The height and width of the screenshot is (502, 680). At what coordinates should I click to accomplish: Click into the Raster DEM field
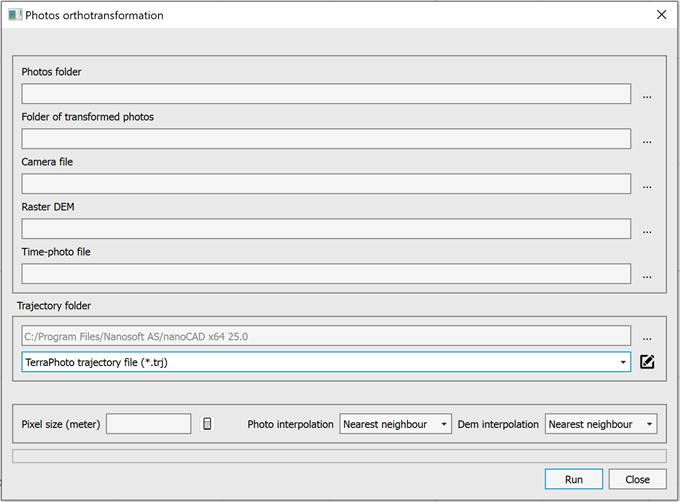pos(326,229)
